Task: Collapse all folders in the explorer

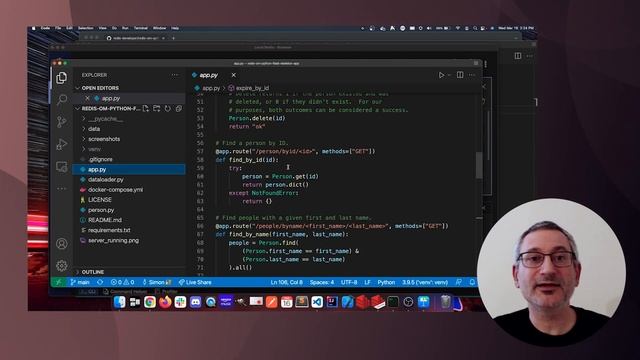Action: point(178,109)
